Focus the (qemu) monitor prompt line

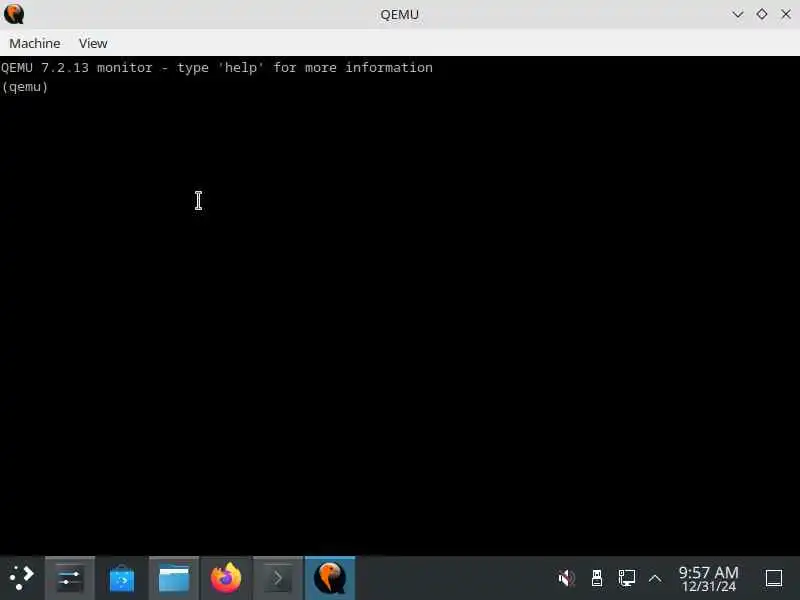coord(24,87)
